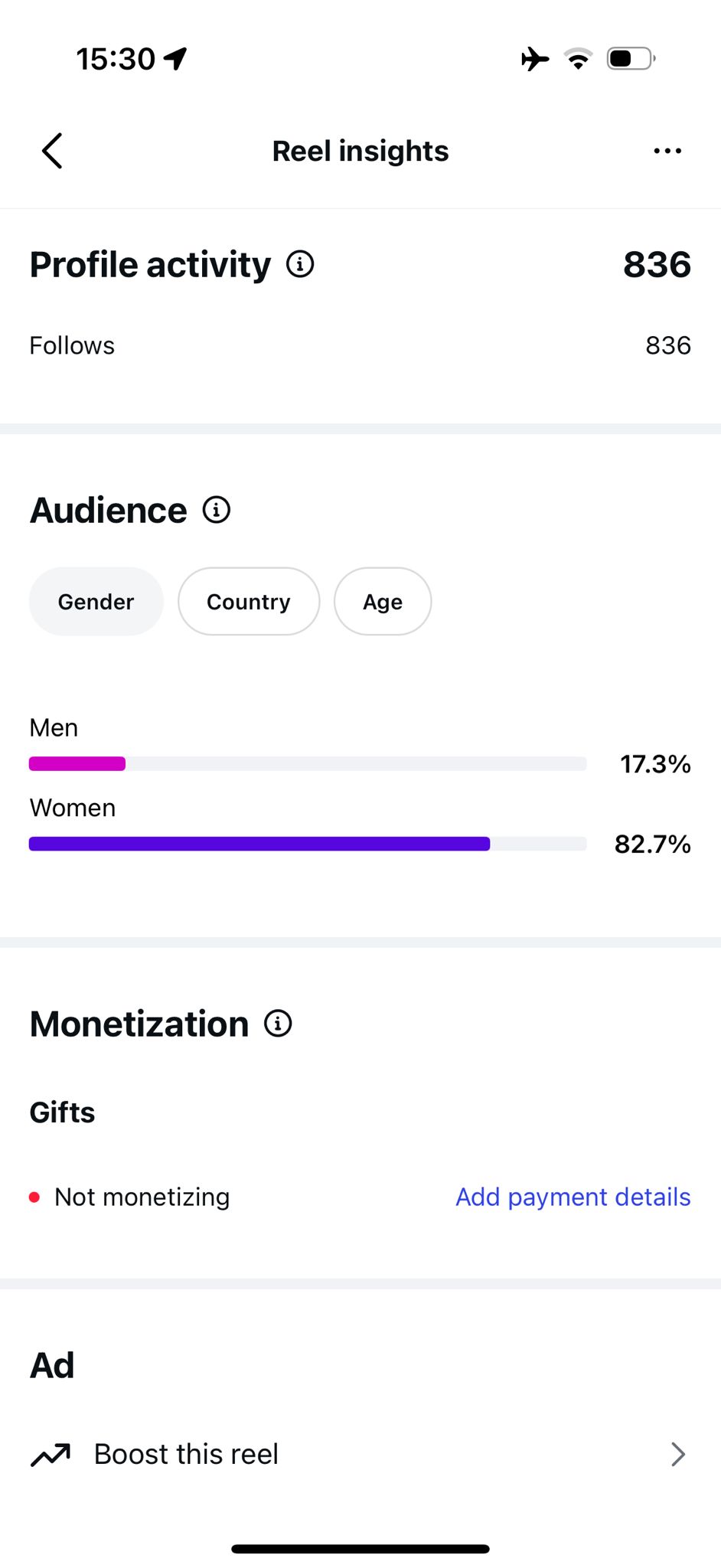
Task: Tap the Wi-Fi status icon
Action: pos(579,58)
